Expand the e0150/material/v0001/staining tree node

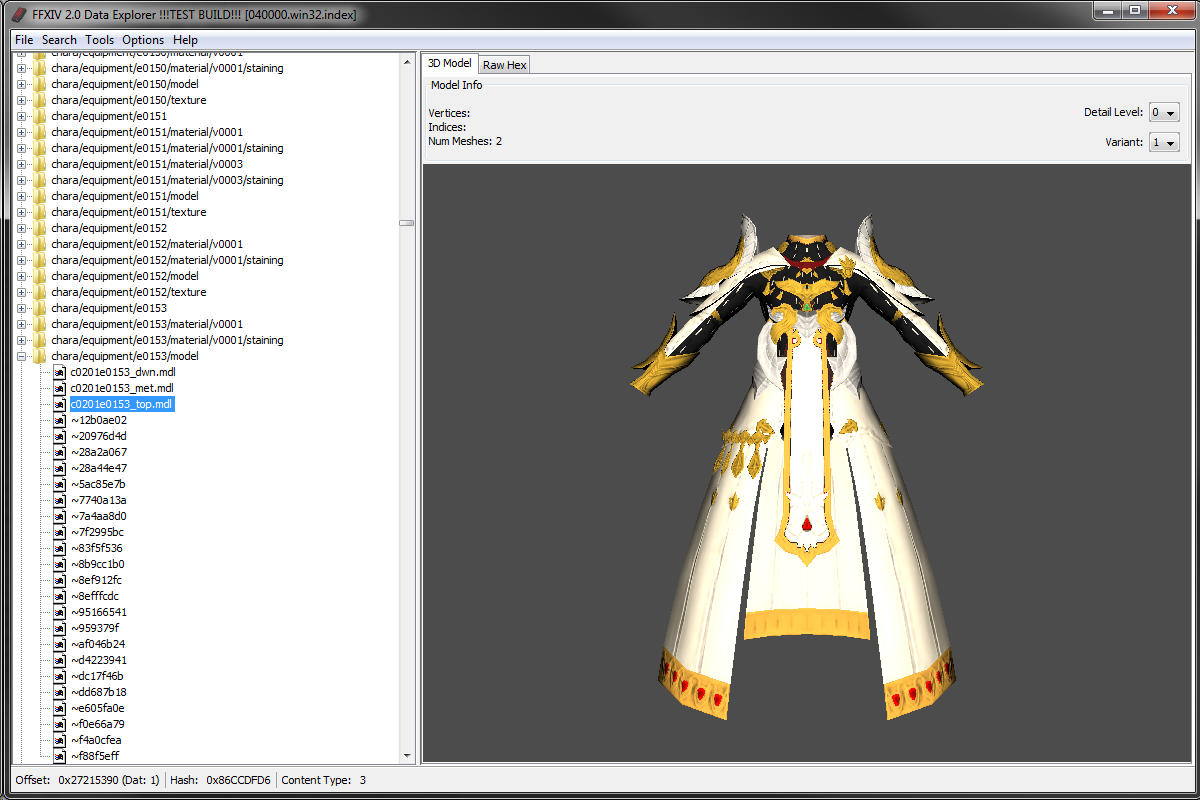click(x=22, y=68)
